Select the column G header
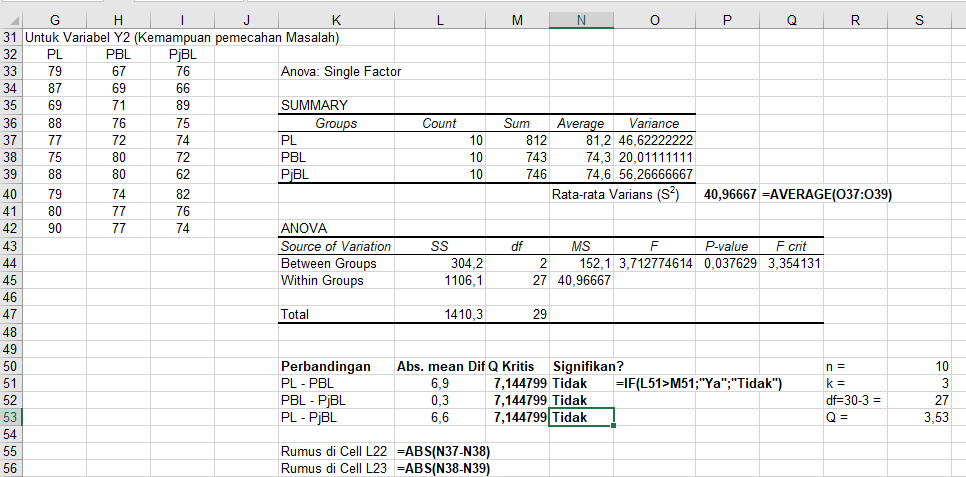This screenshot has width=966, height=477. tap(54, 17)
